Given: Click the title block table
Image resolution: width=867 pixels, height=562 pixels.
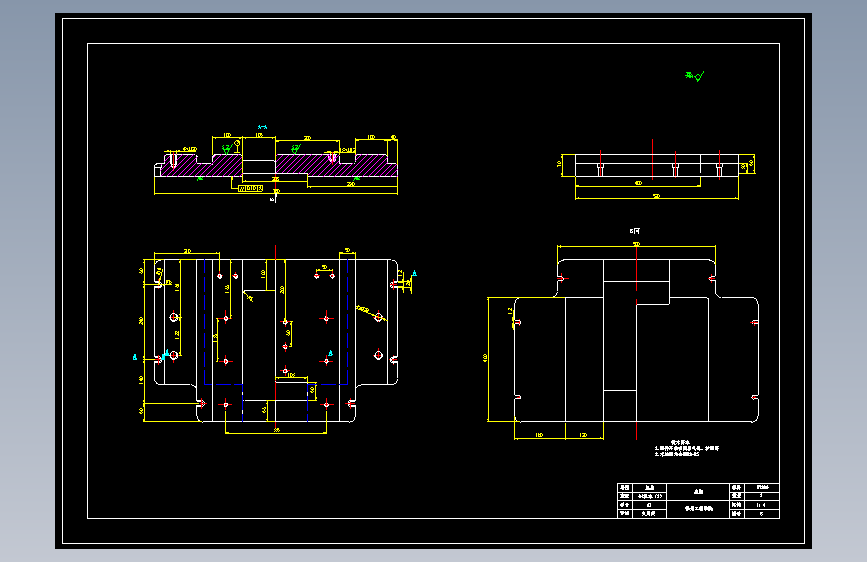Looking at the screenshot, I should tap(698, 501).
